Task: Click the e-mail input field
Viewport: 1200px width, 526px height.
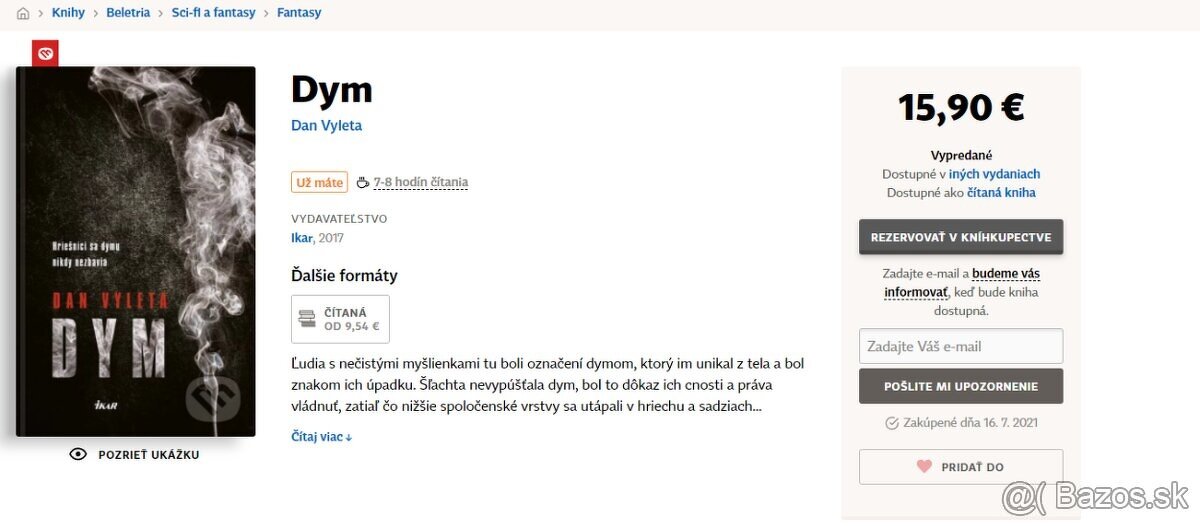Action: (960, 346)
